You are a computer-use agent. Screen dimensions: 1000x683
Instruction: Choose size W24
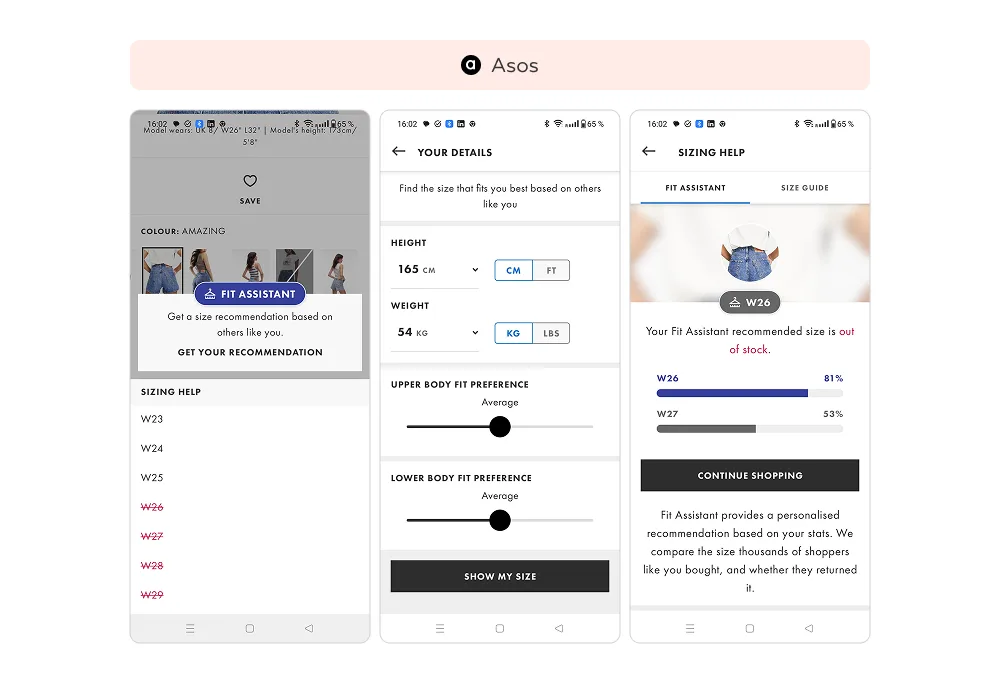(x=152, y=448)
